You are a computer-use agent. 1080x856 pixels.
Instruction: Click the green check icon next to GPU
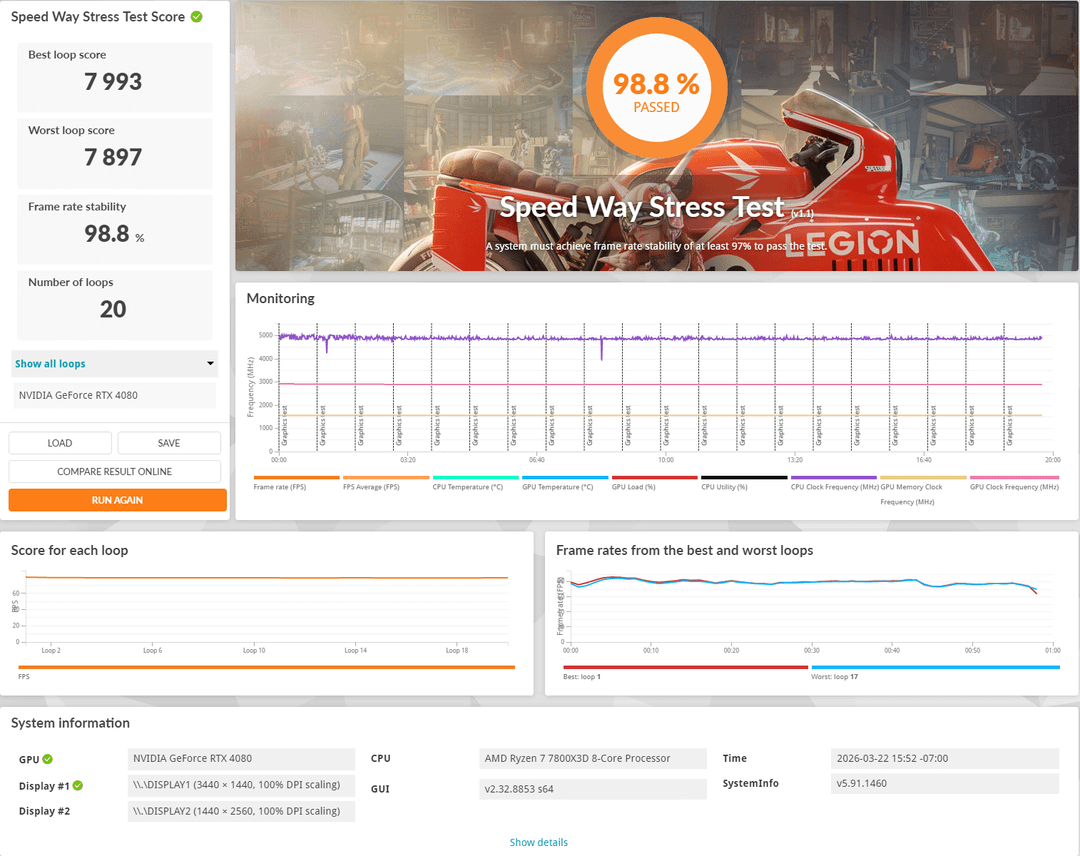48,759
